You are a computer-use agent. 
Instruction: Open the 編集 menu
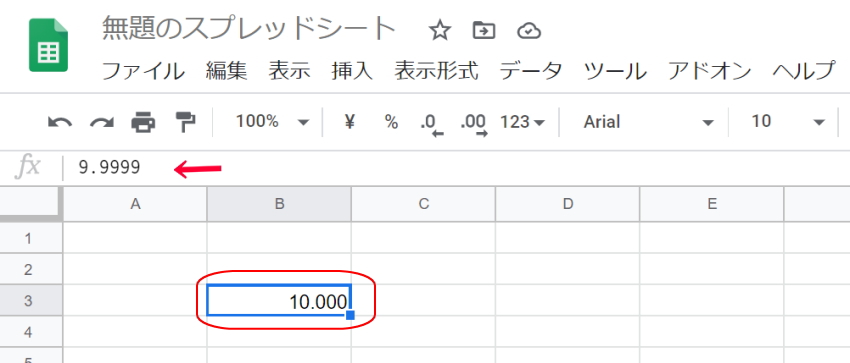pos(227,70)
